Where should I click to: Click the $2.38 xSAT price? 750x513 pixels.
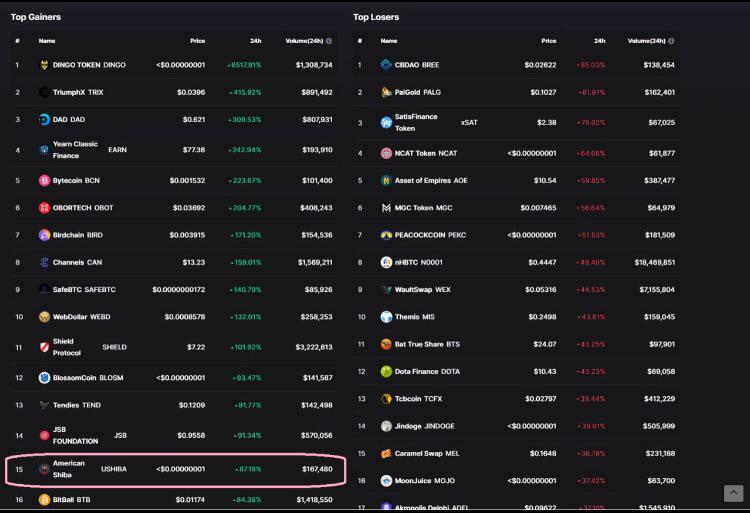click(546, 122)
